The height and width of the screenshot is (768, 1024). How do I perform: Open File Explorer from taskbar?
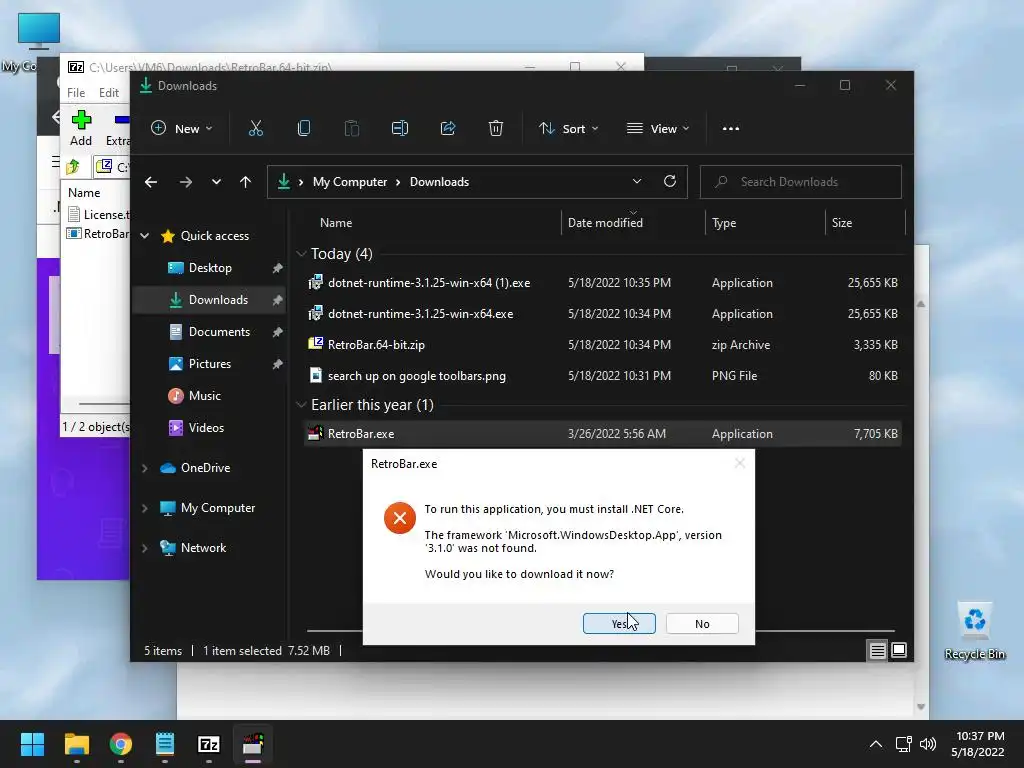(x=76, y=744)
